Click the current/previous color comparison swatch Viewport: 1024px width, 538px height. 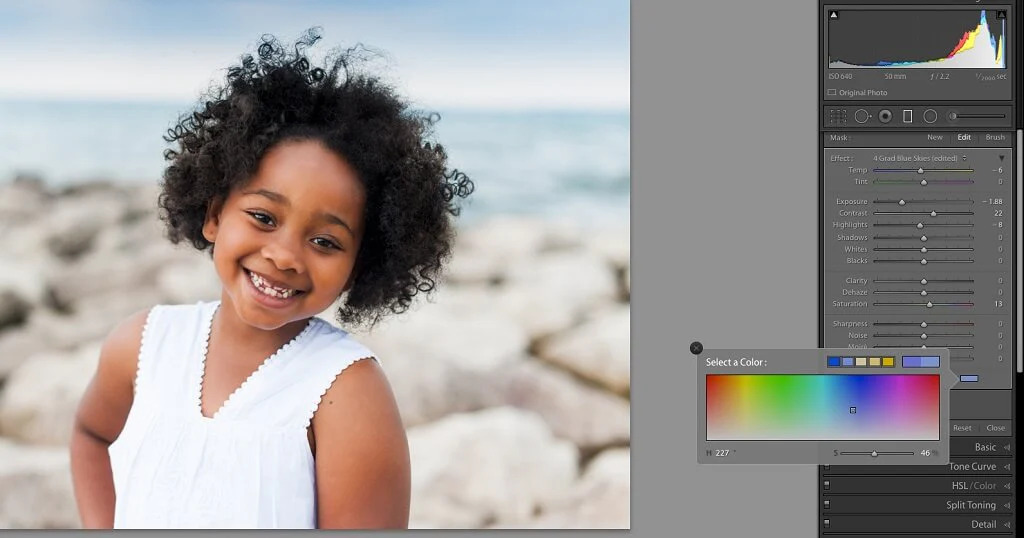click(x=921, y=362)
